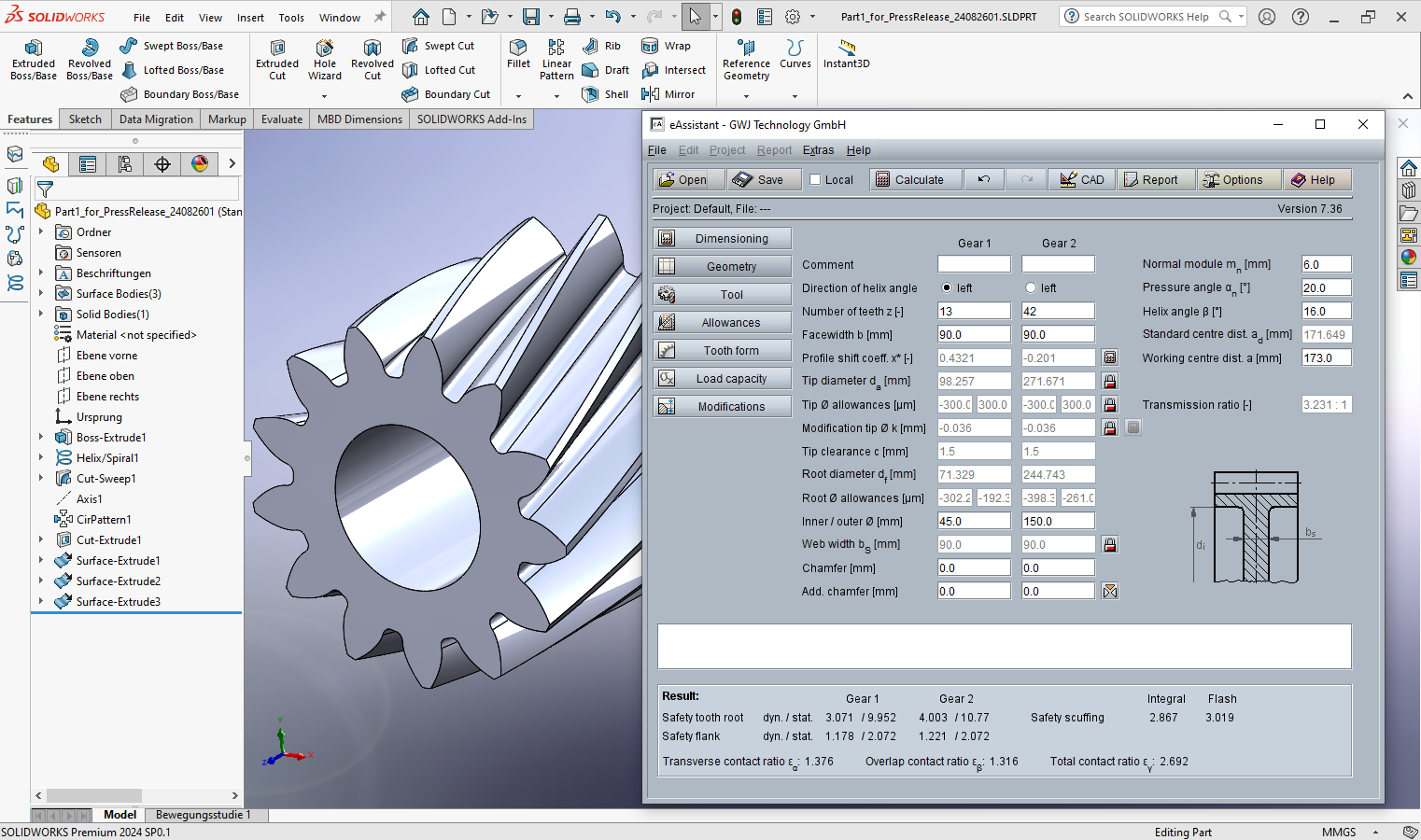This screenshot has width=1421, height=840.
Task: Click the Appearances color sphere icon
Action: 200,163
